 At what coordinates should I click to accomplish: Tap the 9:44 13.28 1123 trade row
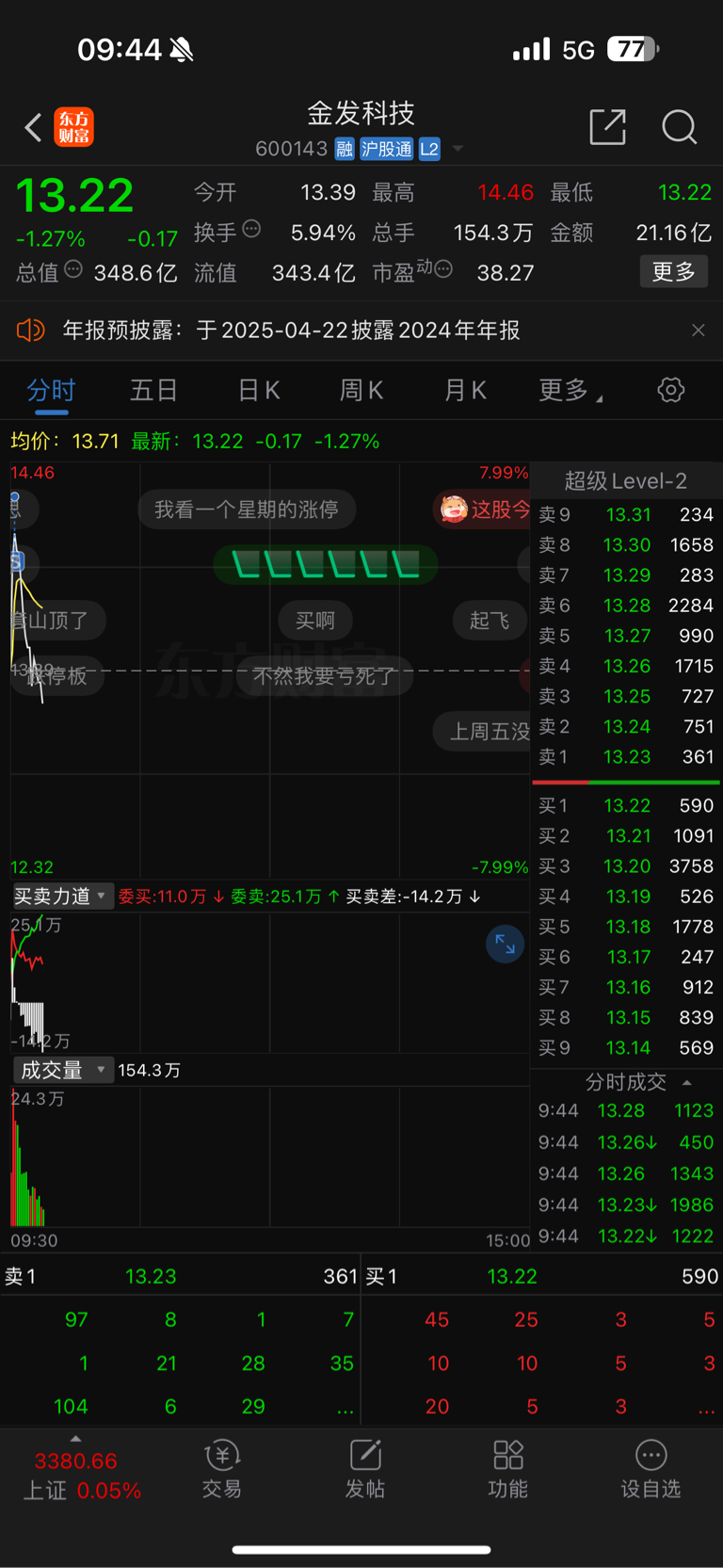626,1110
